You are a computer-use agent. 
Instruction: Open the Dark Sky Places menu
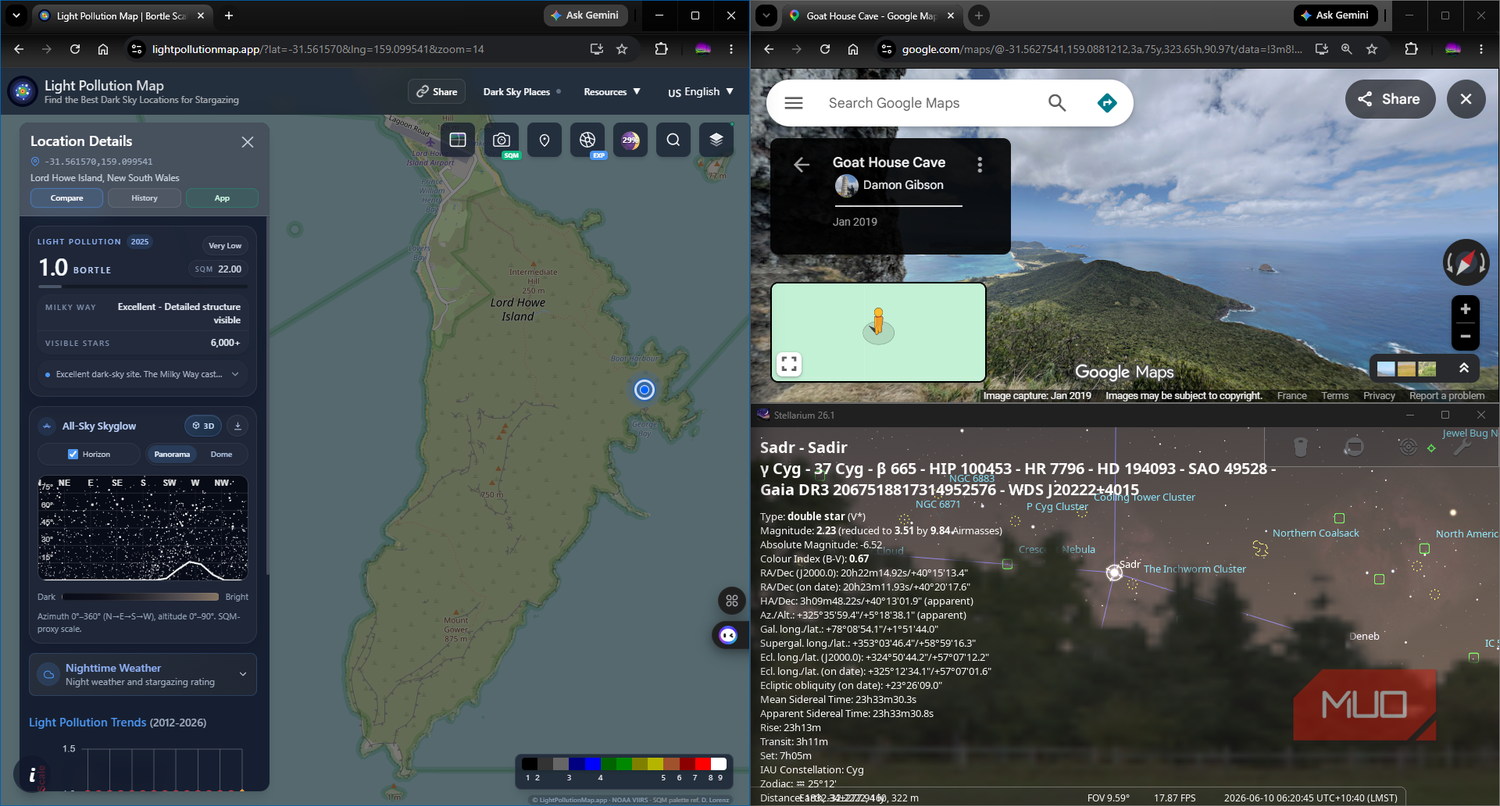tap(521, 92)
